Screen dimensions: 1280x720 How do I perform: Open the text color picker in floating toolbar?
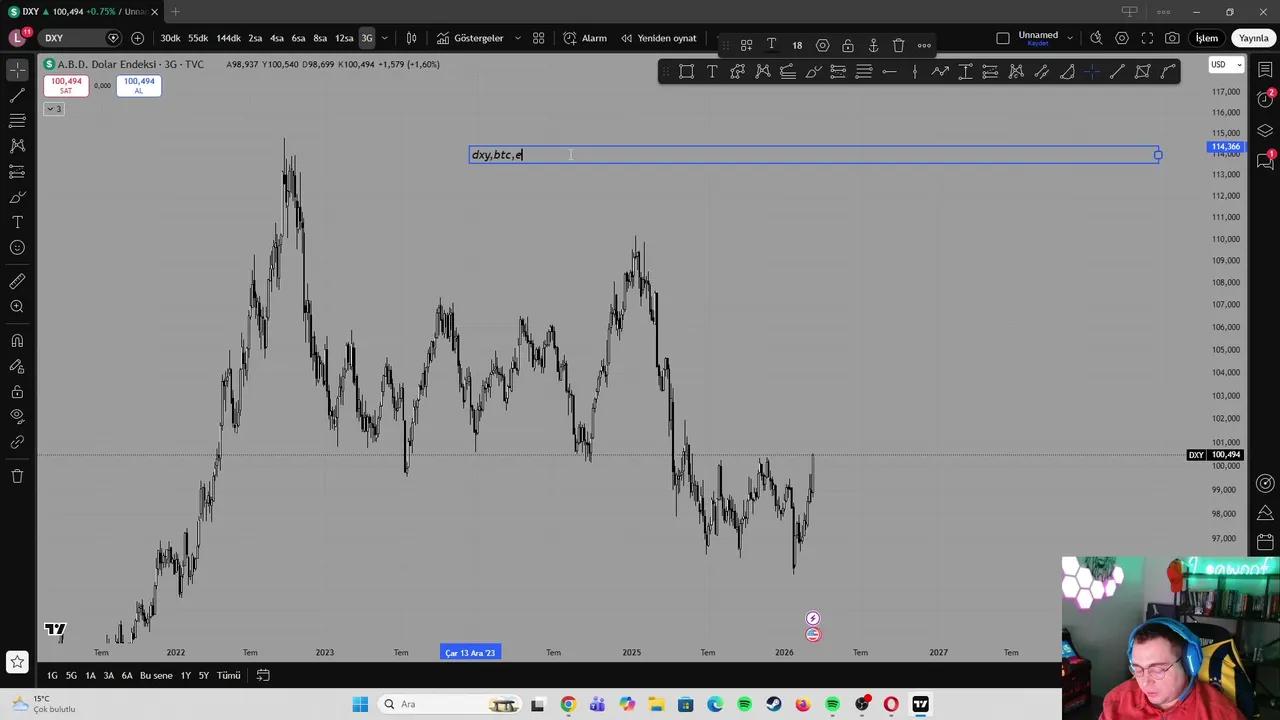[771, 45]
